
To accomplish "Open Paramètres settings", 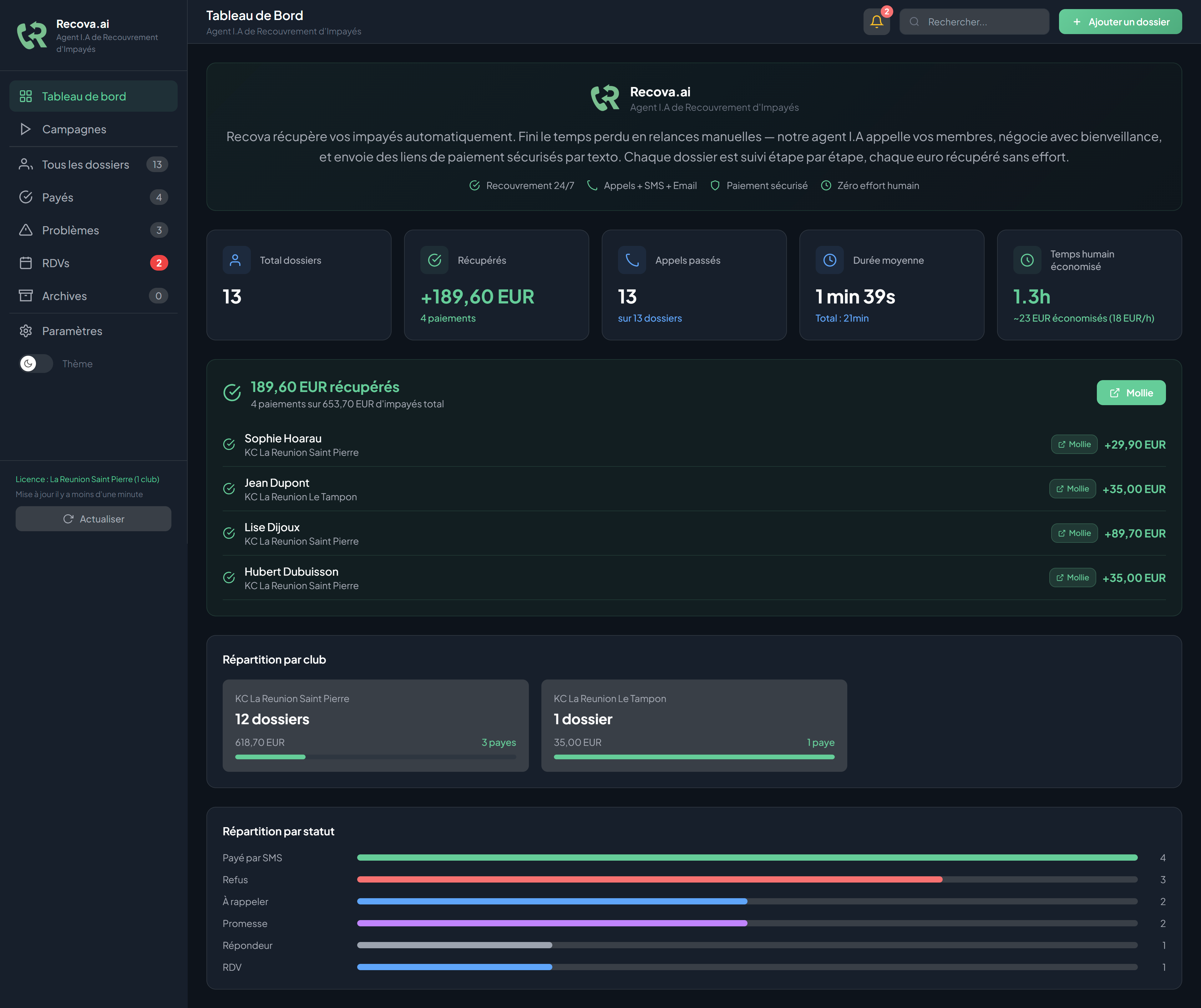I will pos(93,331).
